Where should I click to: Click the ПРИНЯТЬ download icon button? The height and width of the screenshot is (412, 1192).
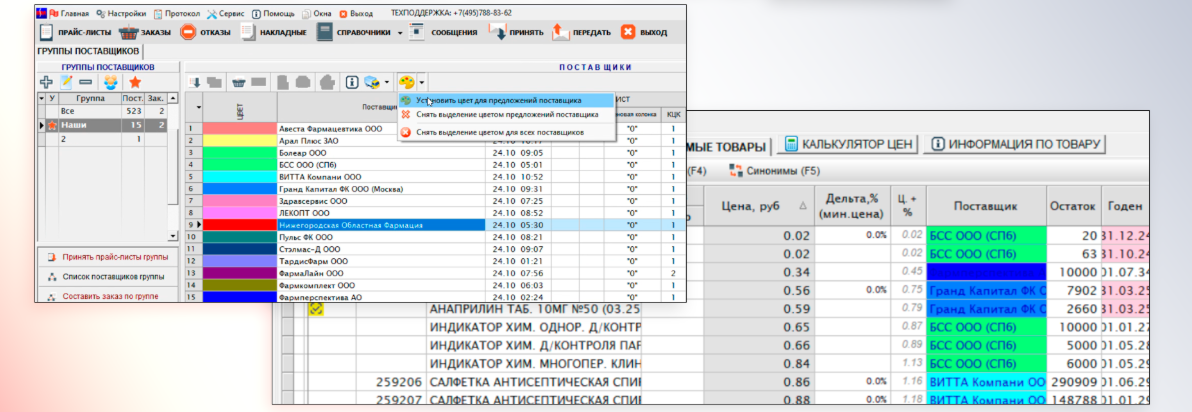click(516, 32)
